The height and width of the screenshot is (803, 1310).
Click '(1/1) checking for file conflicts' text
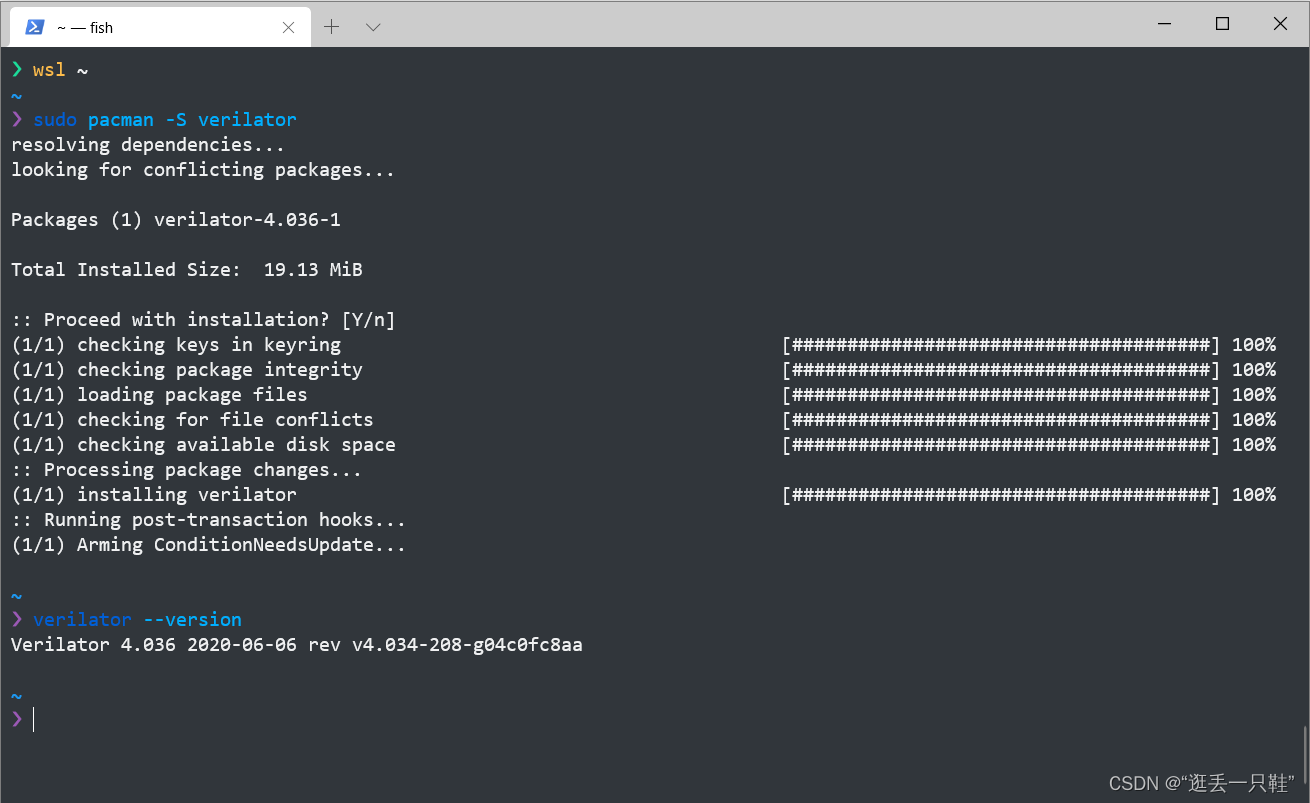[x=192, y=420]
